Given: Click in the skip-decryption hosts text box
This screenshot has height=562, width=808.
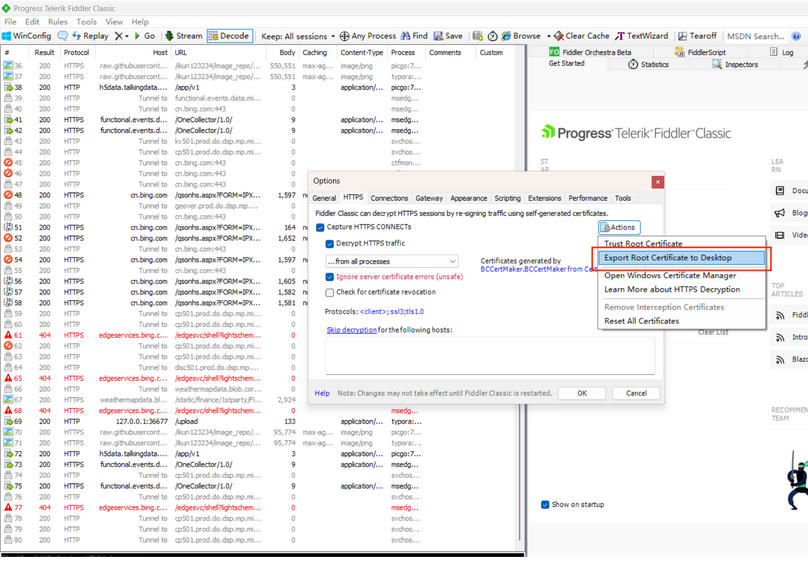Looking at the screenshot, I should [490, 355].
